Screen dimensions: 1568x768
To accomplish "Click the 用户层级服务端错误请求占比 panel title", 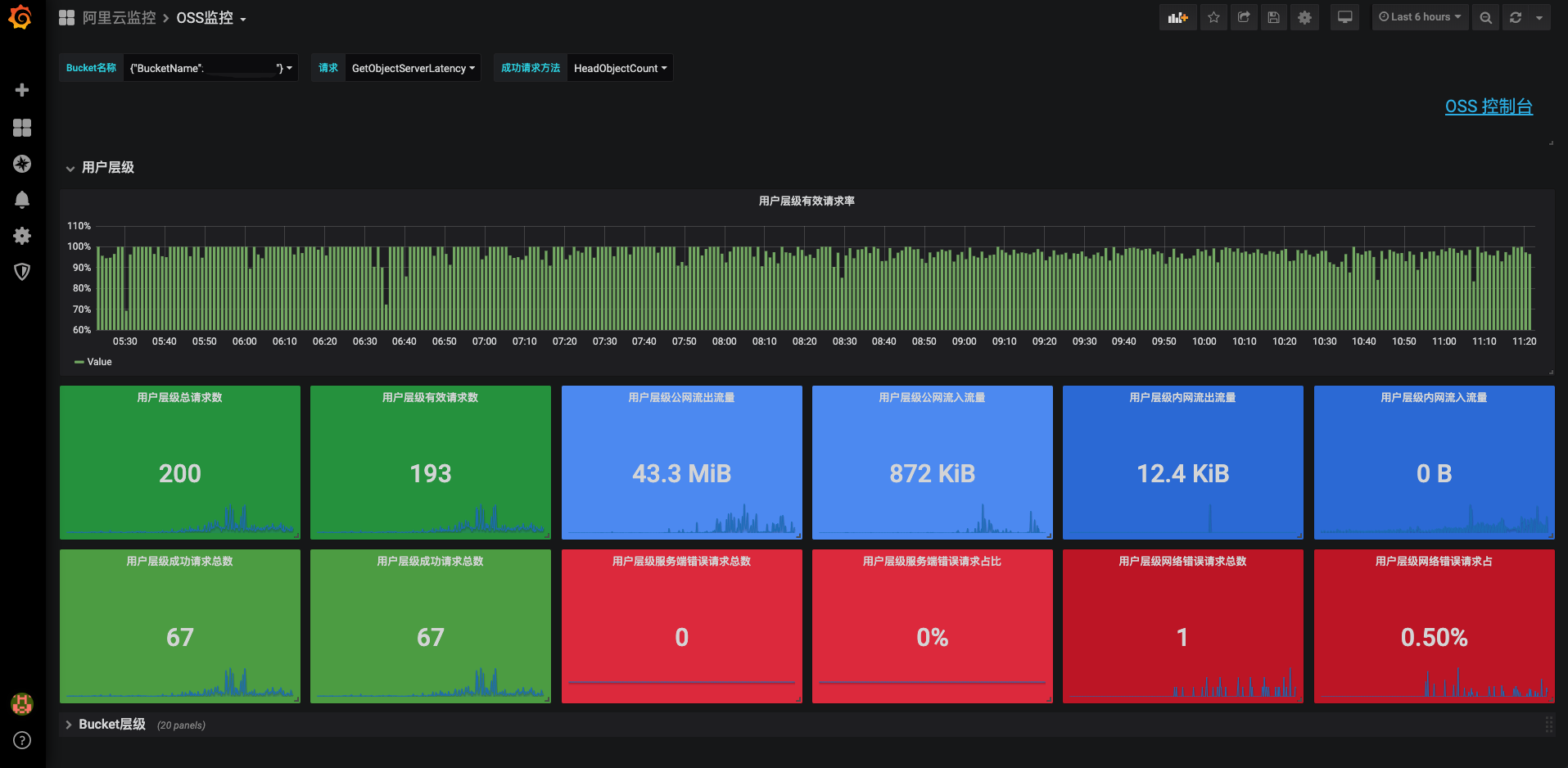I will [932, 561].
